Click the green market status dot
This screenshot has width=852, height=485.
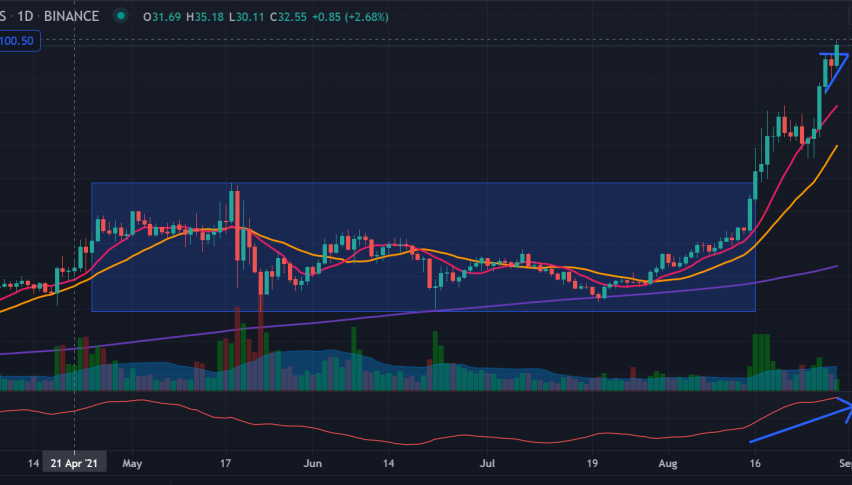pos(121,16)
